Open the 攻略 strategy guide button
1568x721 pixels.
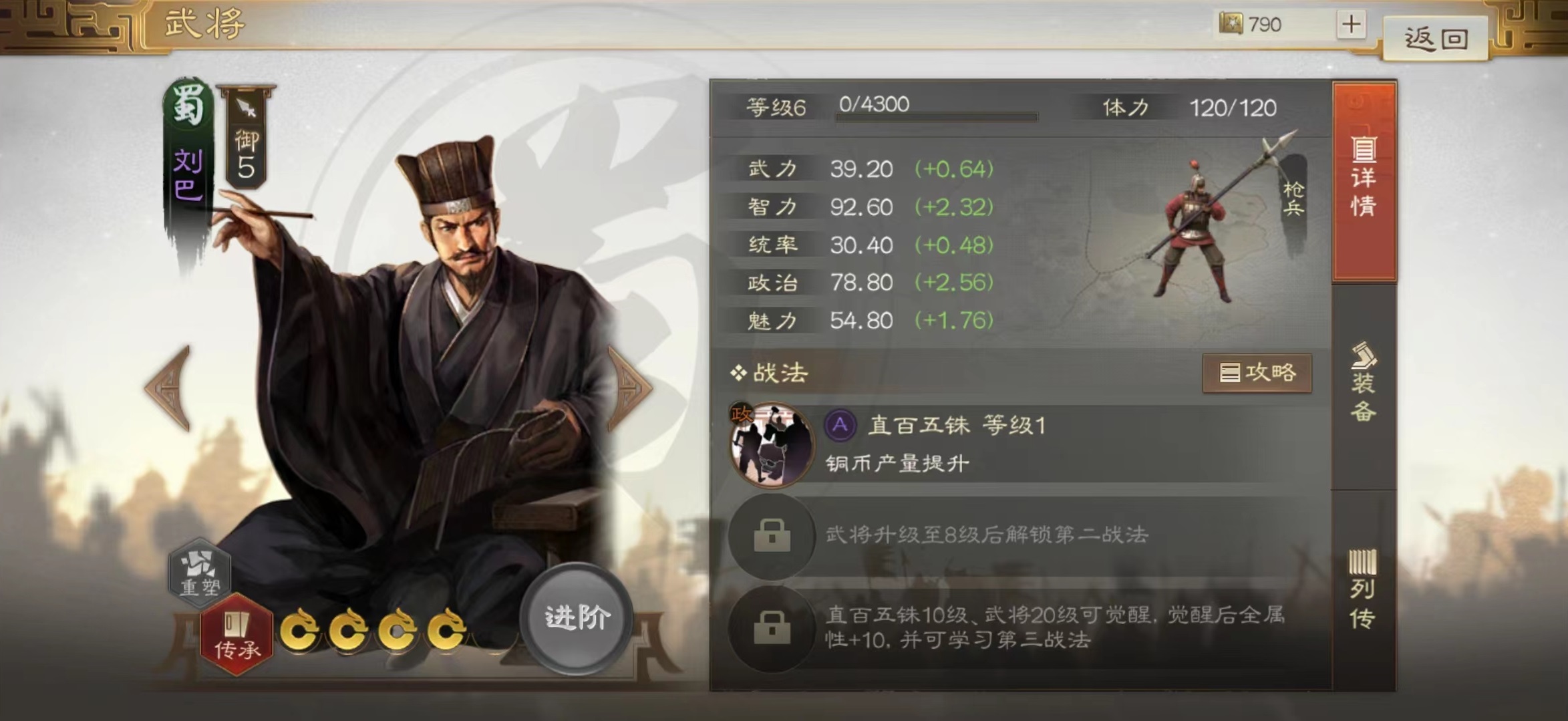pos(1257,373)
